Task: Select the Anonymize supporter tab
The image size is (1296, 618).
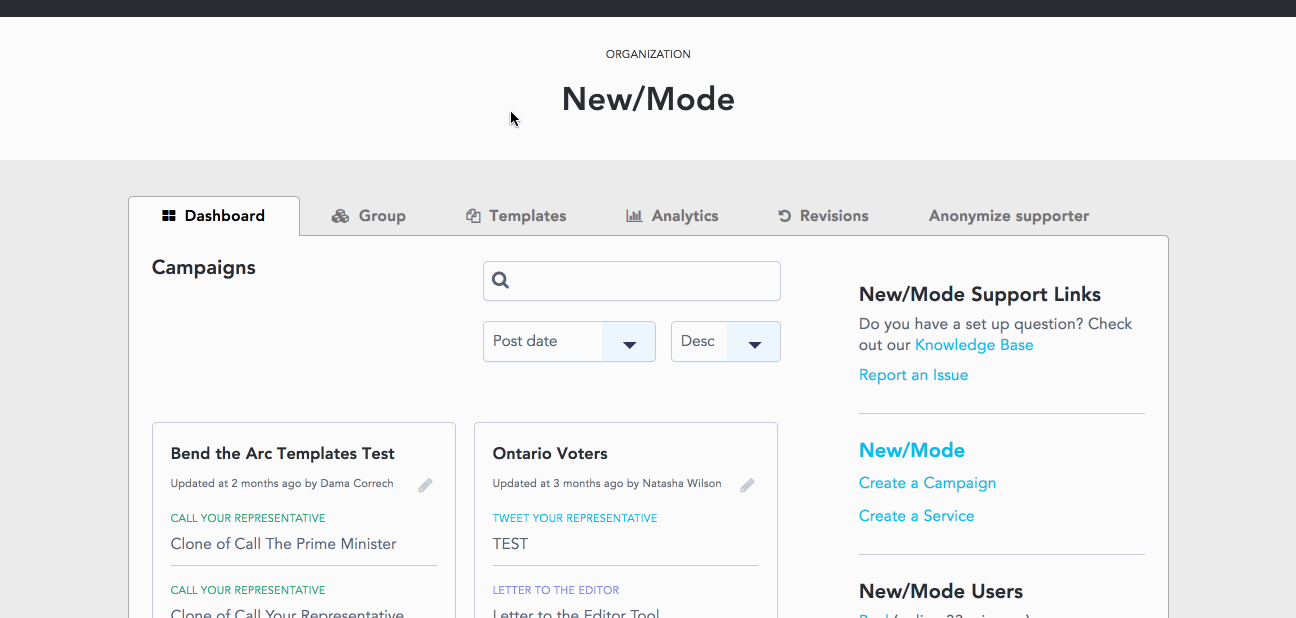Action: (x=1008, y=216)
